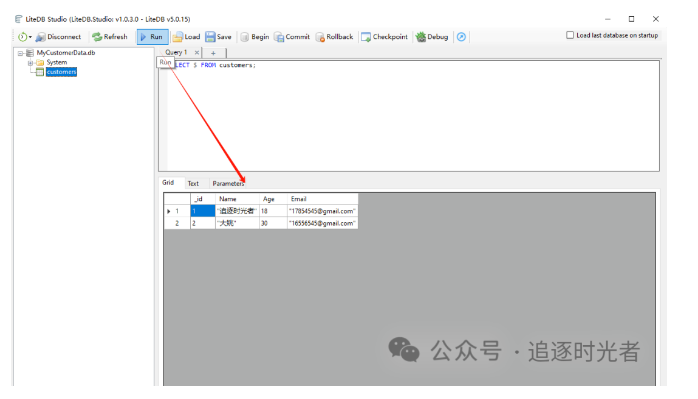Viewport: 698px width, 399px height.
Task: Commit the transaction
Action: point(292,37)
